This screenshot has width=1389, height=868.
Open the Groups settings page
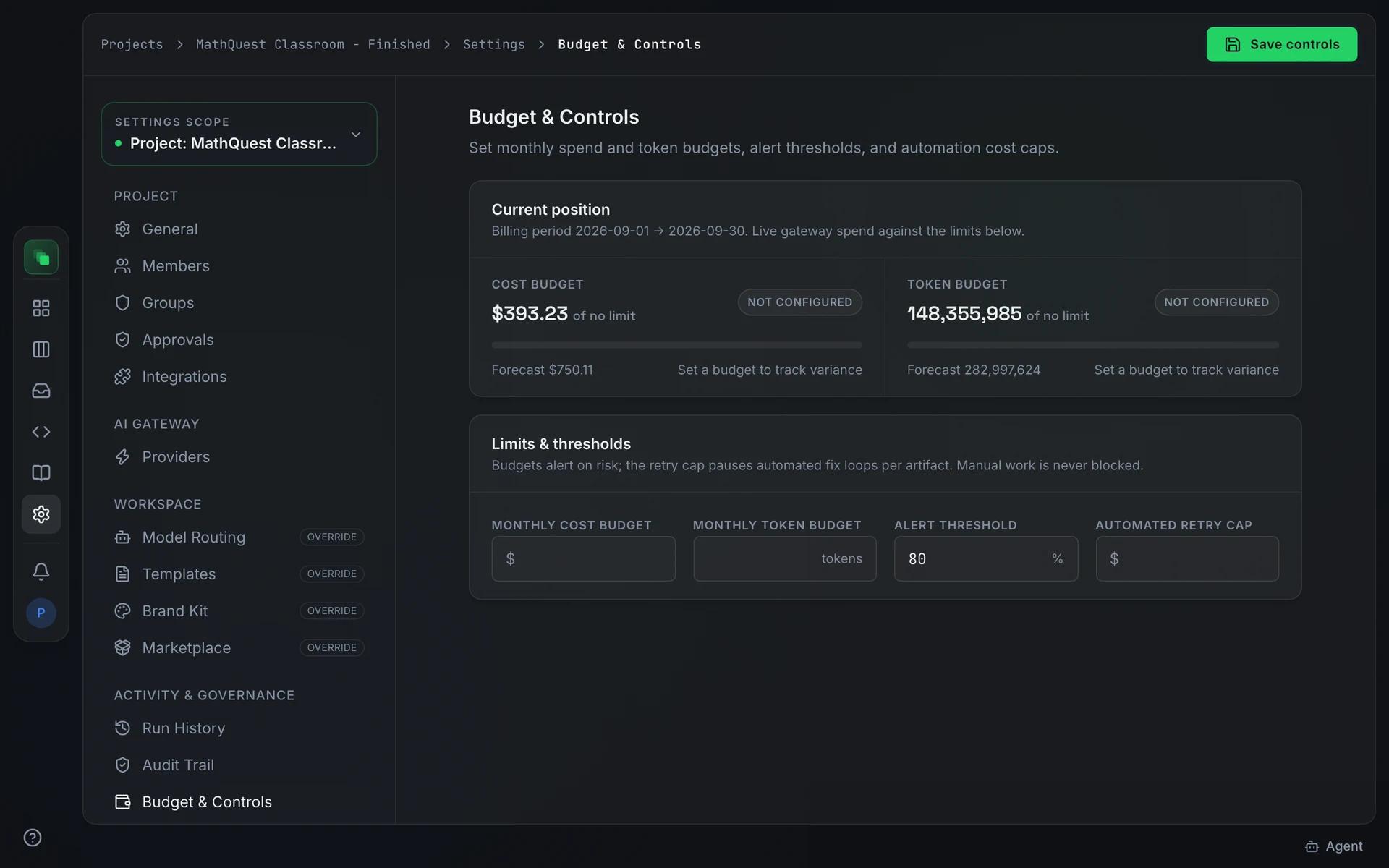pyautogui.click(x=239, y=303)
